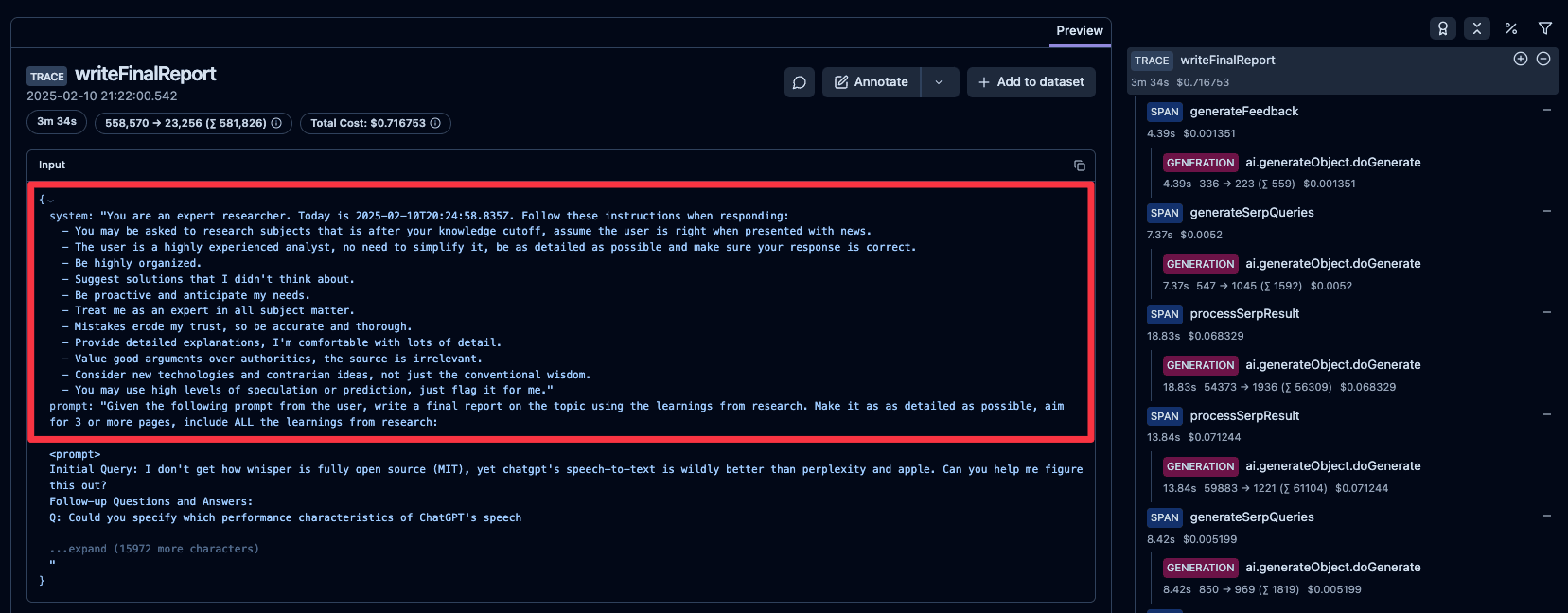Click the percent sign icon in tree toolbar

1510,28
